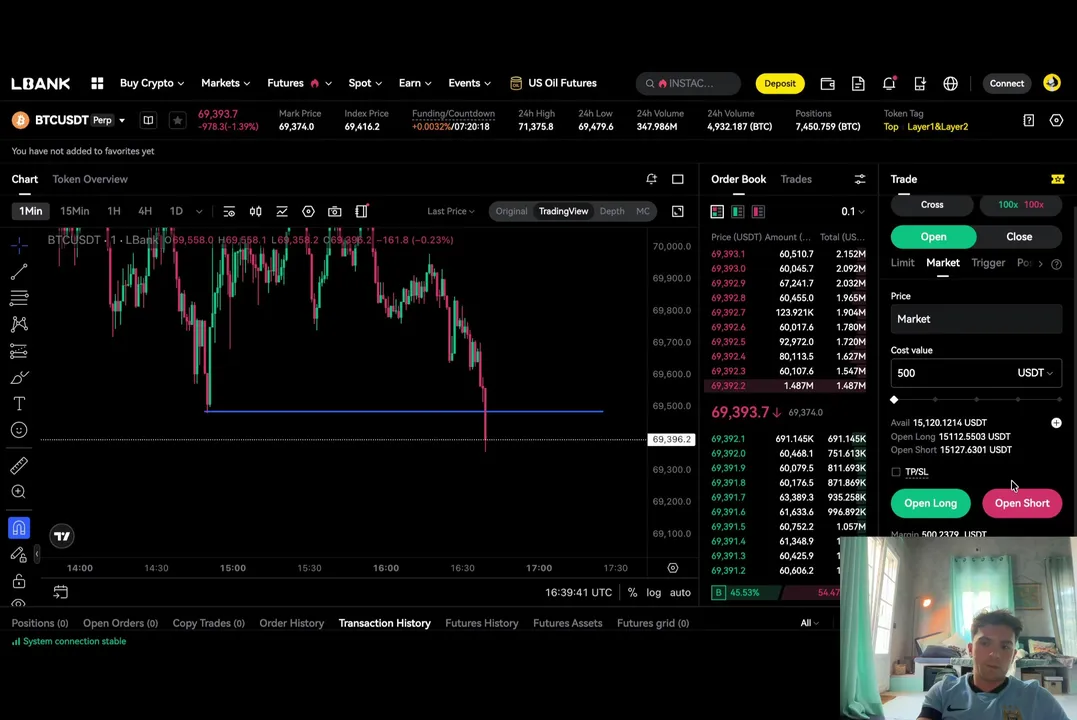Screen dimensions: 1077x720
Task: Open the user profile avatar
Action: click(1052, 83)
